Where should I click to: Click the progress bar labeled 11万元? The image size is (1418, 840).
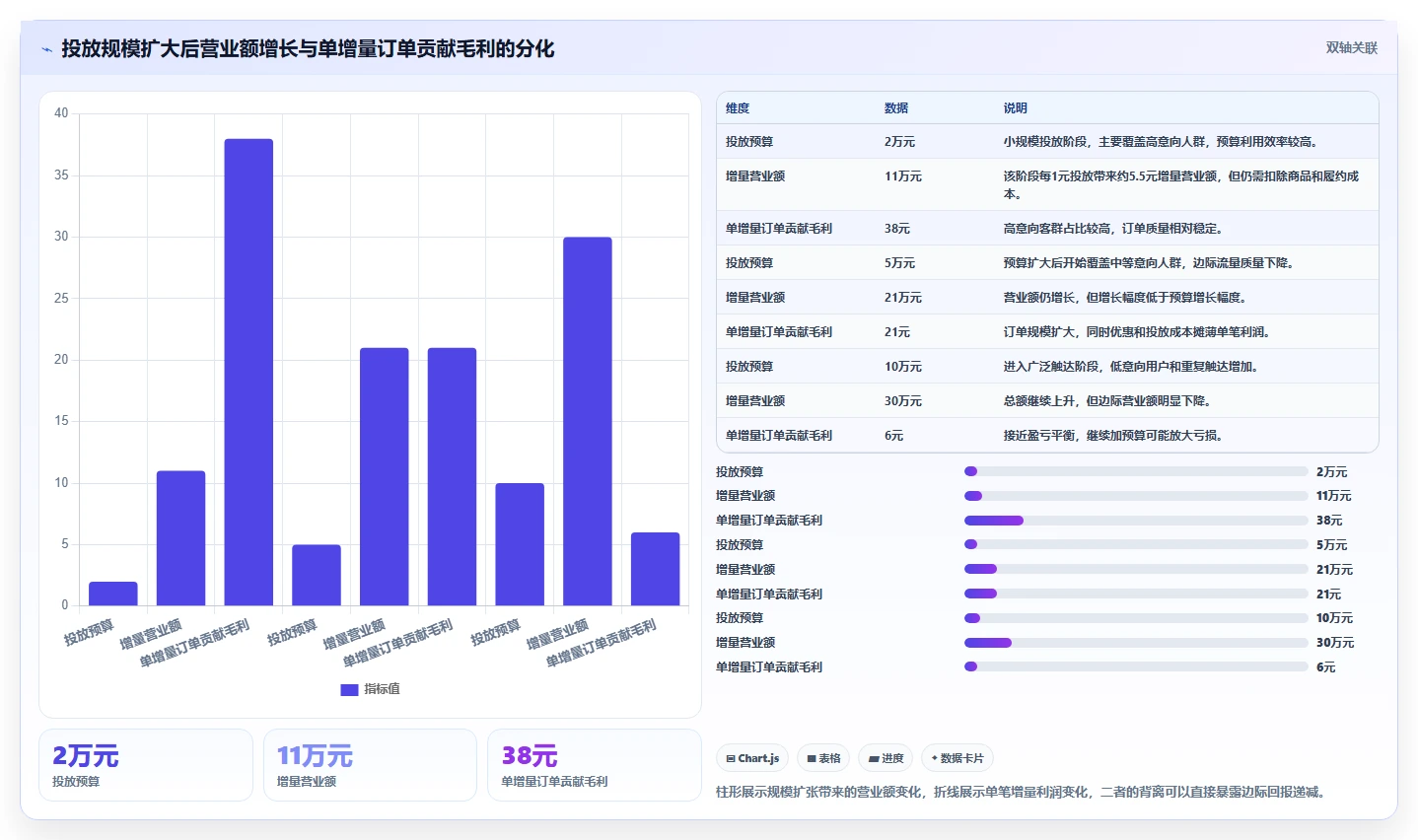1136,496
